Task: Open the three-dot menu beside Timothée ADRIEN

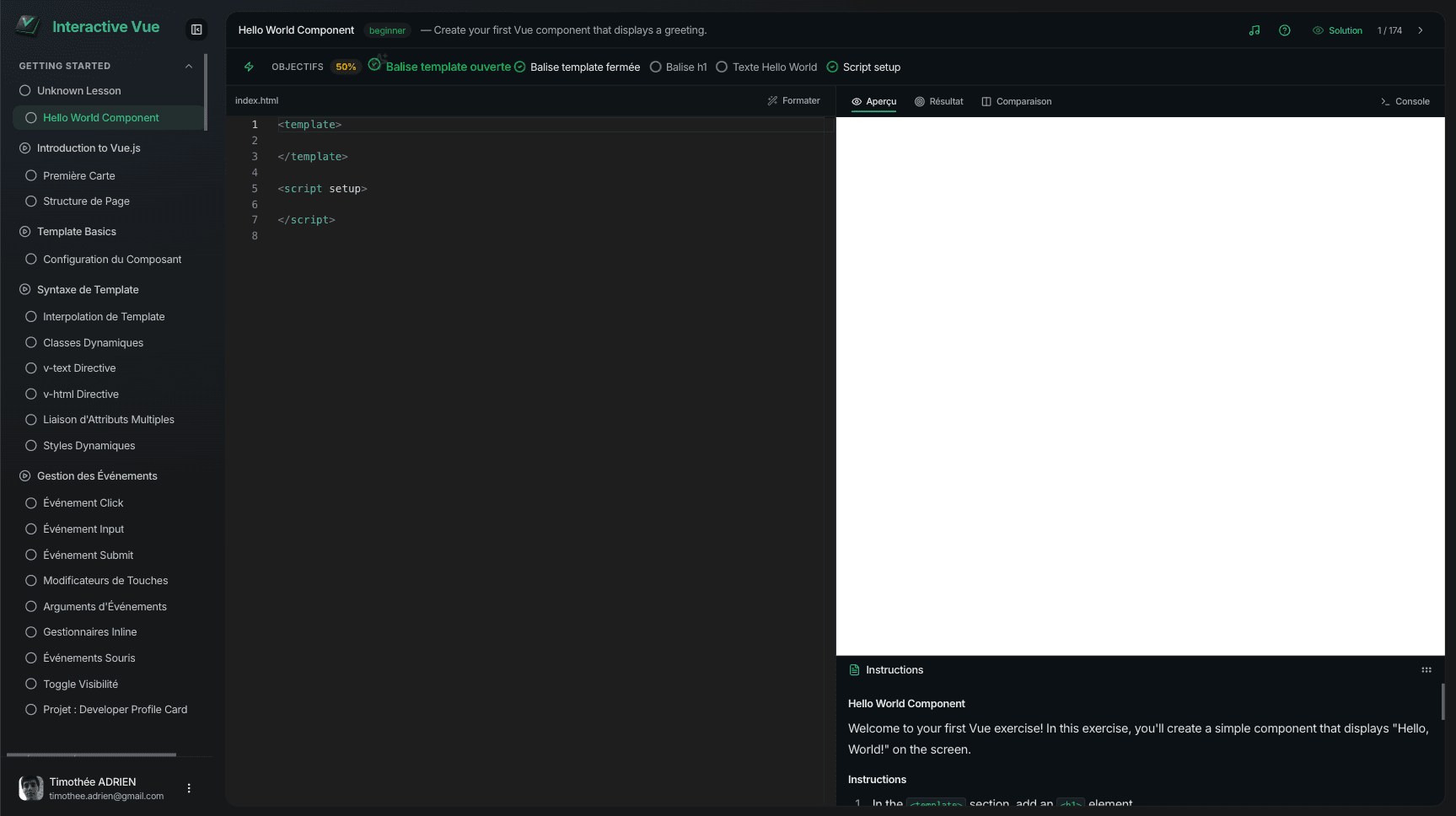Action: point(189,788)
